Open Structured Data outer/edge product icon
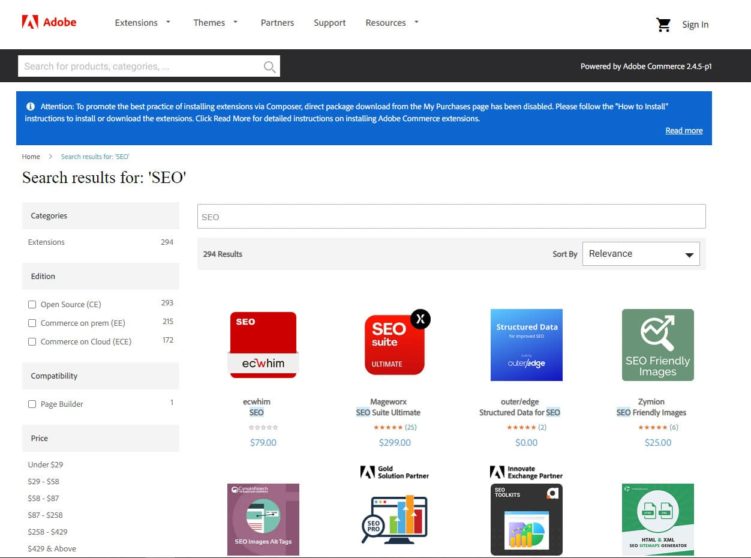751x558 pixels. (x=526, y=345)
